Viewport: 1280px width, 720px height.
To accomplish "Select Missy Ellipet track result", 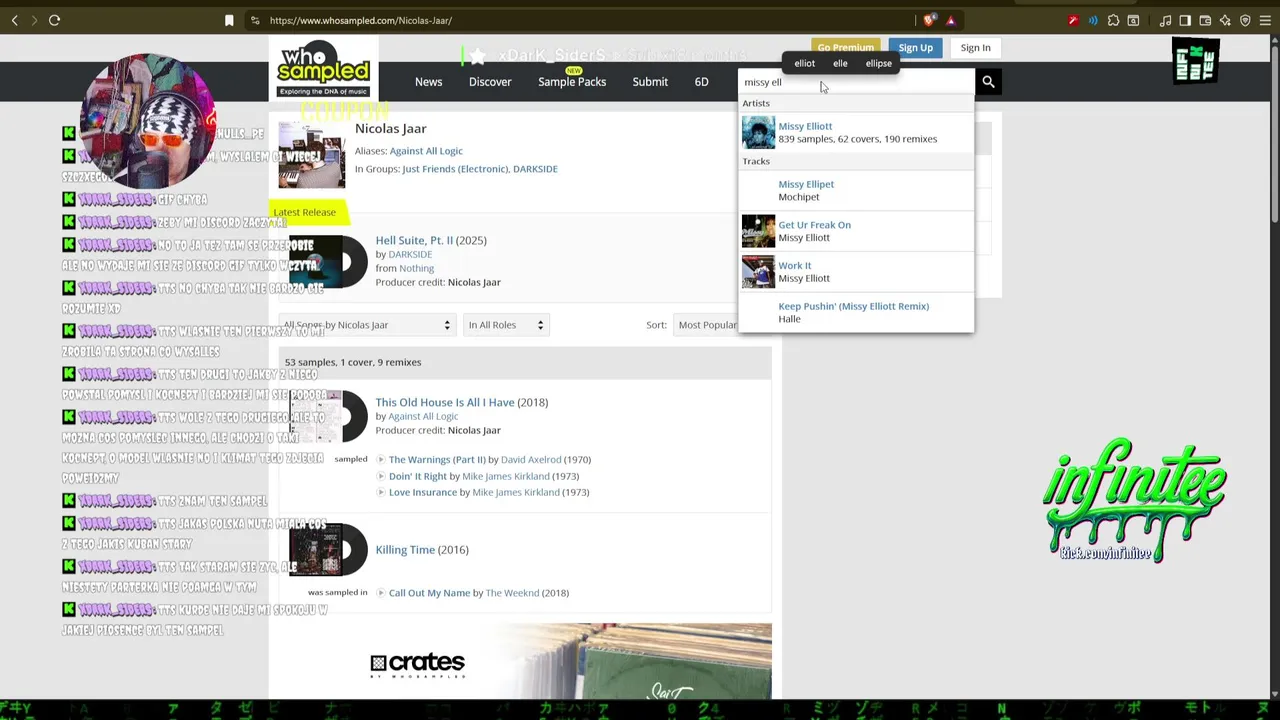I will (x=855, y=190).
